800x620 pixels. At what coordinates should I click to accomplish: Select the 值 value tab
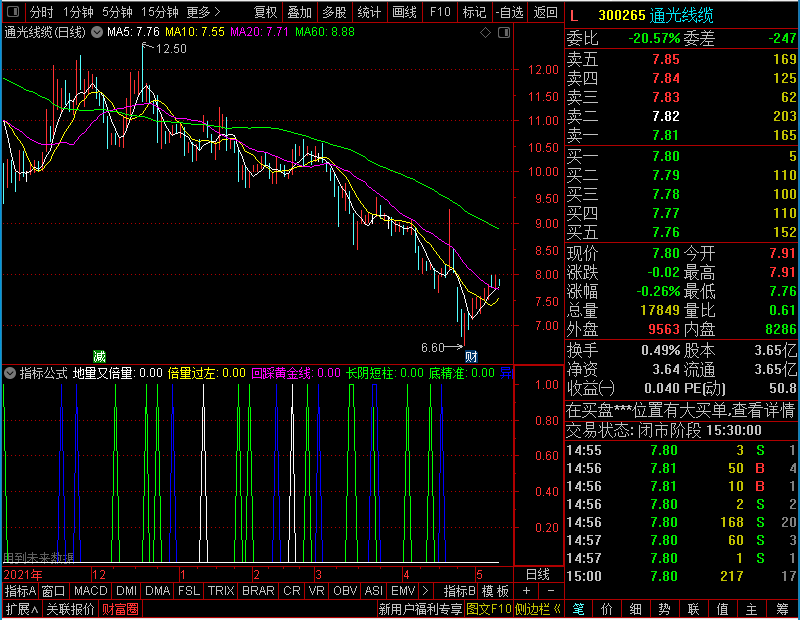click(722, 609)
